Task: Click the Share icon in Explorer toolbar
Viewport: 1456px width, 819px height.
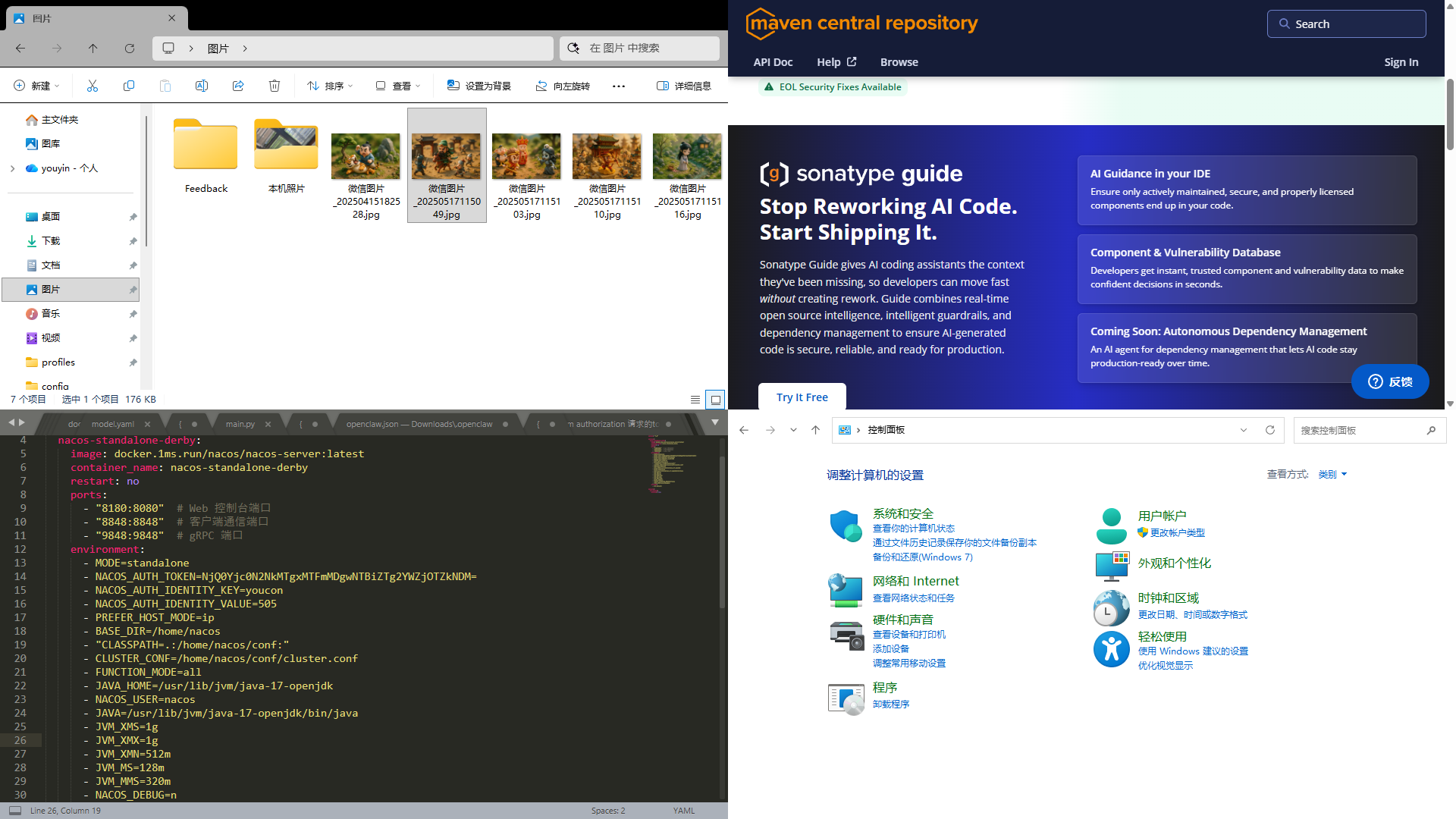Action: point(238,86)
